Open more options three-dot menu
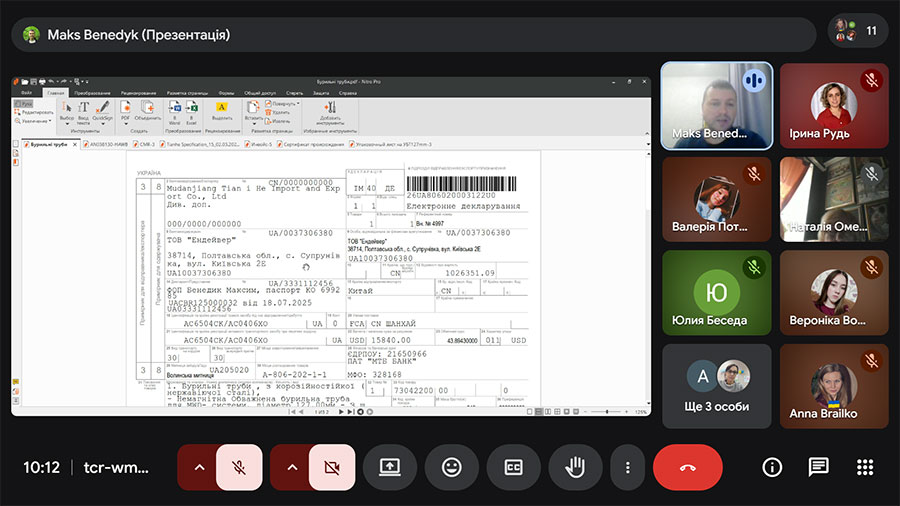The image size is (900, 506). click(x=627, y=467)
